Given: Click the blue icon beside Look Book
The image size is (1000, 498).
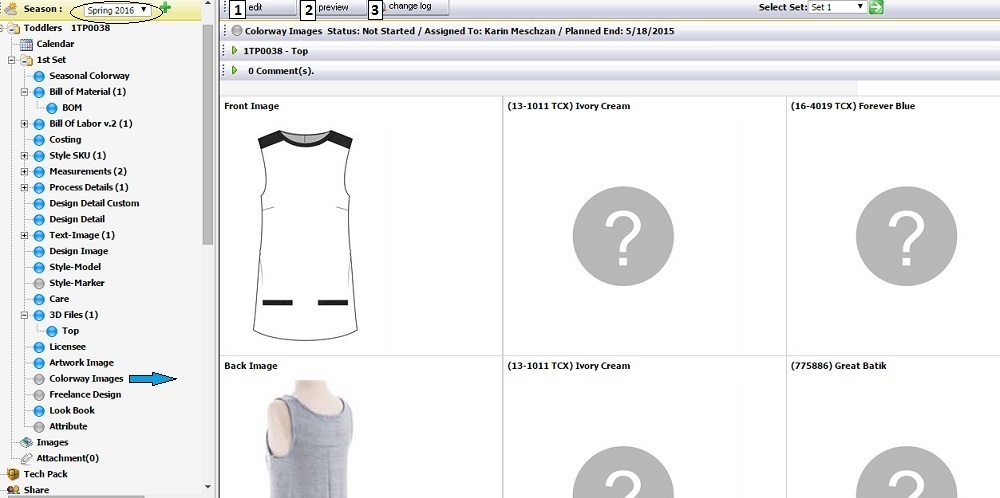Looking at the screenshot, I should tap(39, 411).
